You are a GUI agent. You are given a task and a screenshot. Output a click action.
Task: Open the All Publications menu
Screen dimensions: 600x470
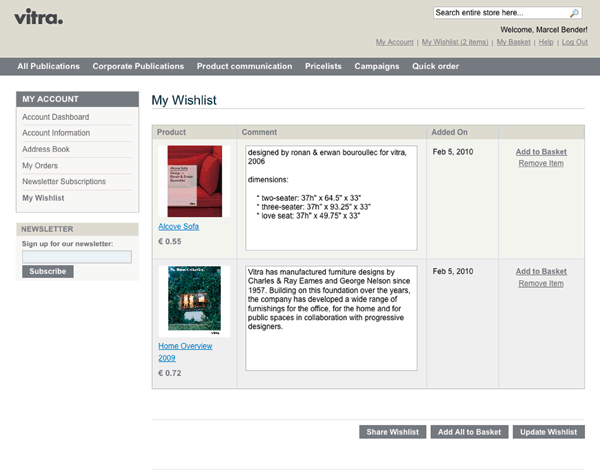(48, 66)
